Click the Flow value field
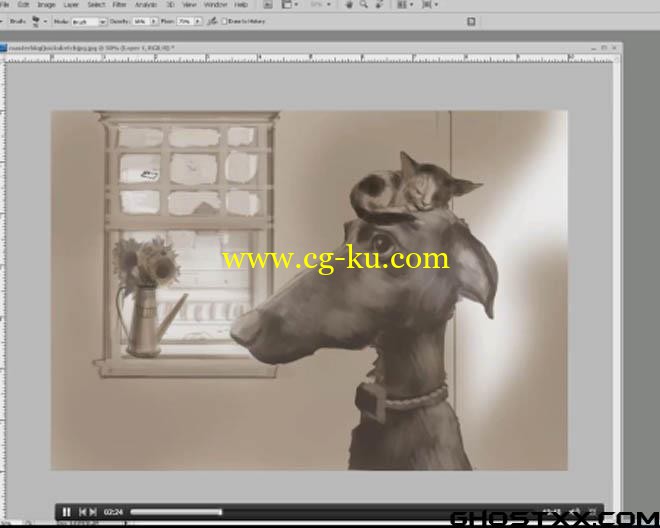 [185, 21]
